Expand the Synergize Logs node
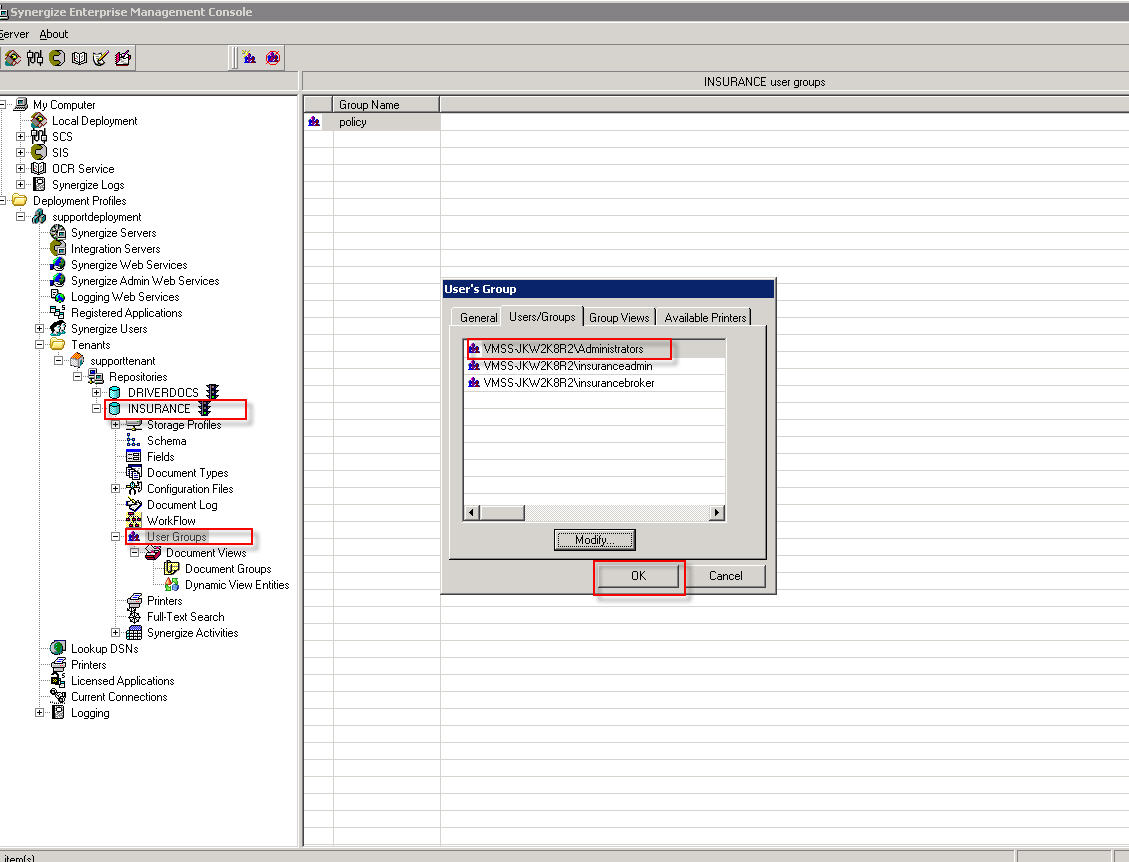1129x862 pixels. click(21, 184)
